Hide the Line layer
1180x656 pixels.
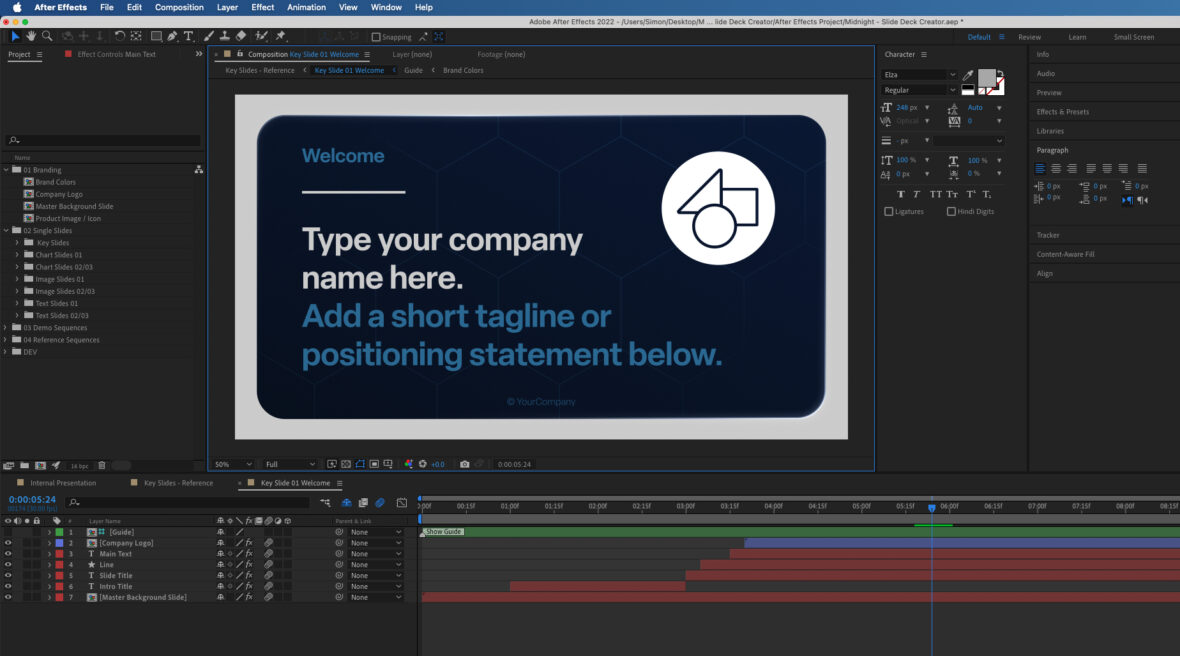[8, 565]
